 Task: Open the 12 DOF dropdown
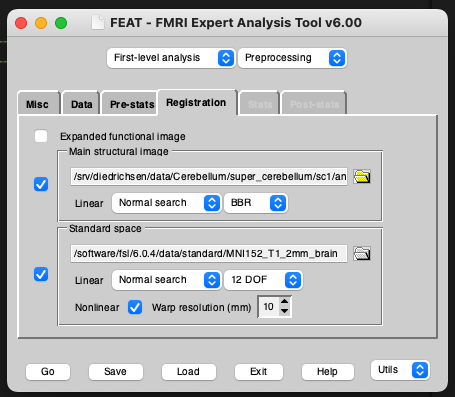(x=263, y=280)
